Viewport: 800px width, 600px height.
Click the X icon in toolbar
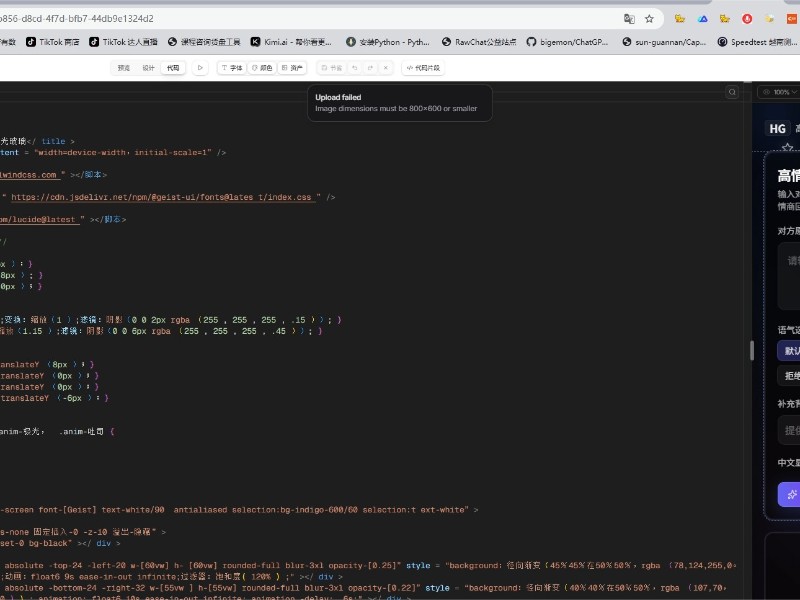386,68
